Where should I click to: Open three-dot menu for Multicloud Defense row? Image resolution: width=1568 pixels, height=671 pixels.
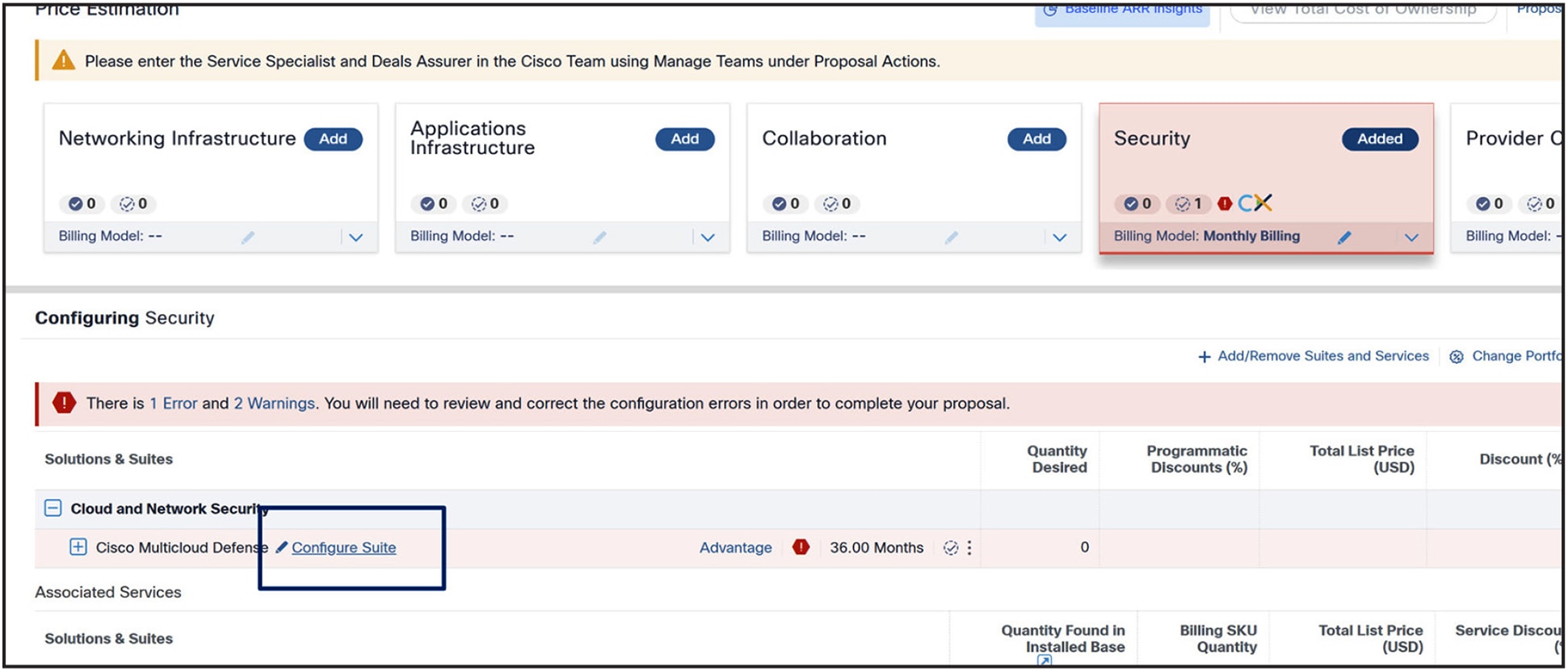tap(969, 547)
